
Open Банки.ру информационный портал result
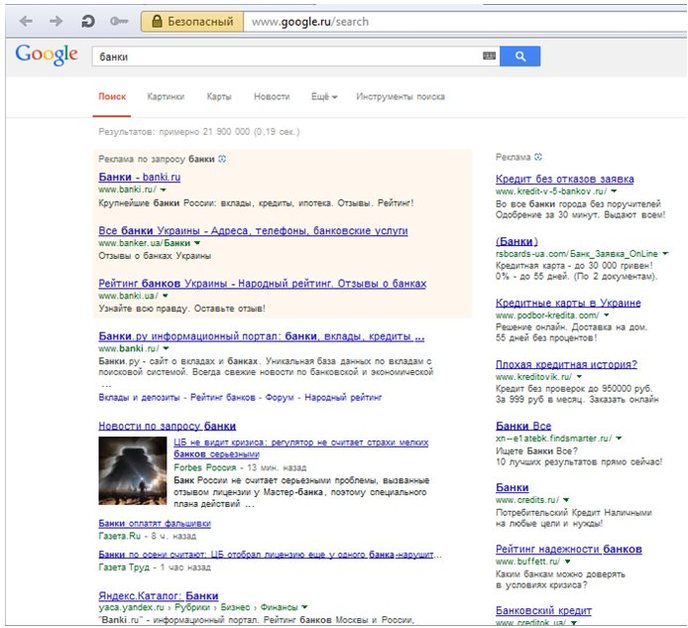pyautogui.click(x=262, y=336)
